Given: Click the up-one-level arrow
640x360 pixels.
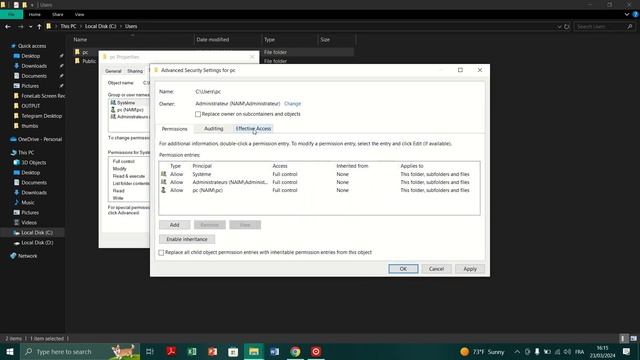Looking at the screenshot, I should pyautogui.click(x=39, y=27).
